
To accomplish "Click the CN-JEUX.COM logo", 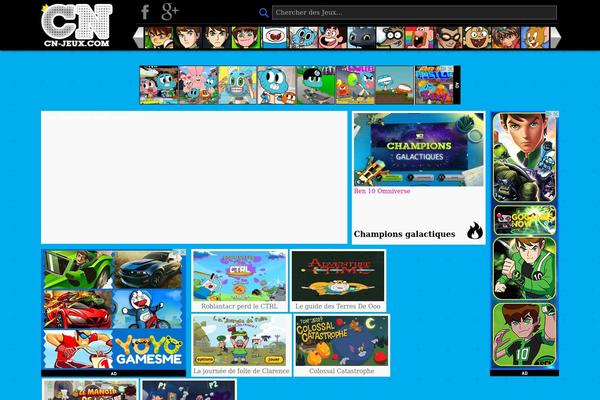I will pyautogui.click(x=77, y=25).
